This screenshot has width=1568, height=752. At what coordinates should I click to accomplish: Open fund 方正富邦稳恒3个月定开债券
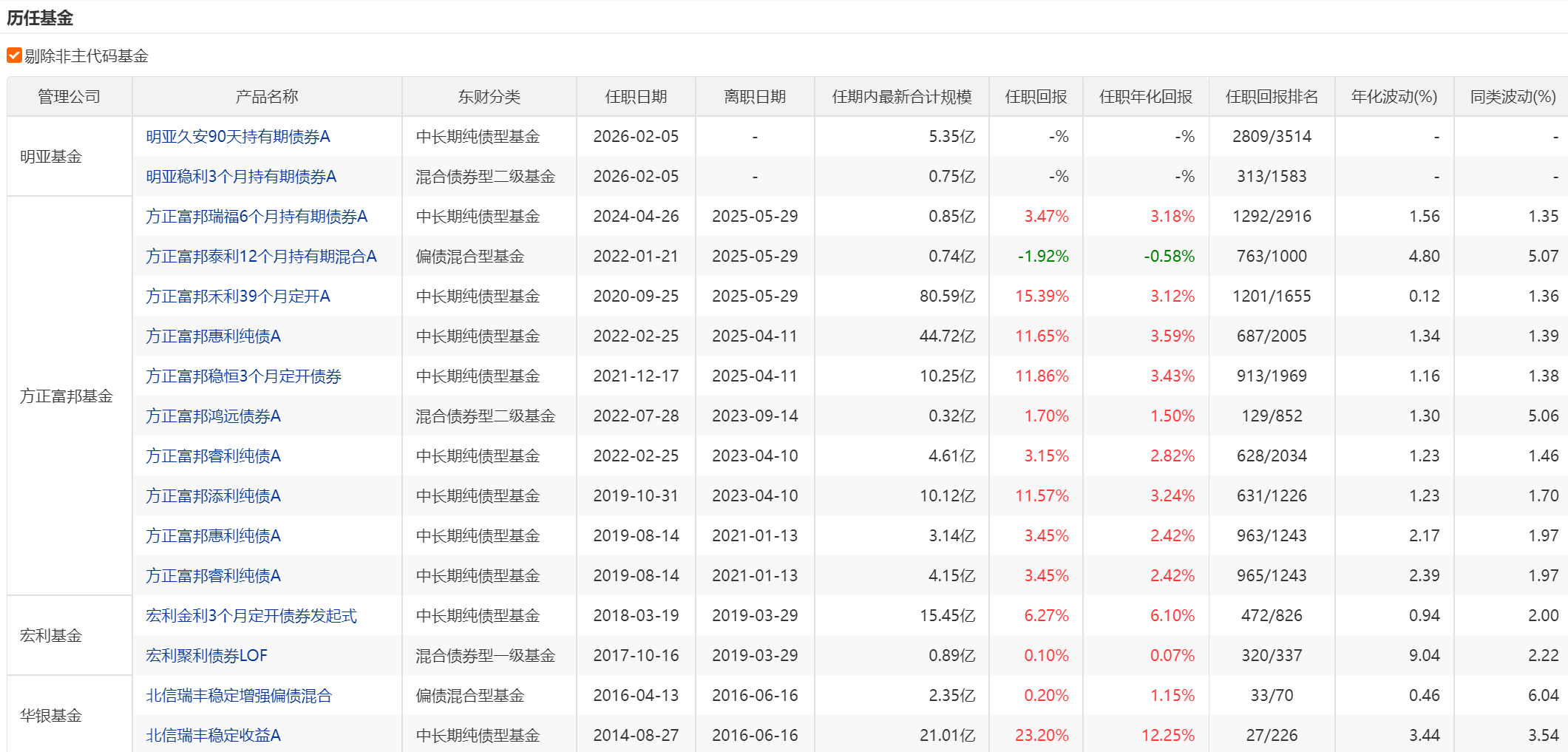click(x=243, y=376)
